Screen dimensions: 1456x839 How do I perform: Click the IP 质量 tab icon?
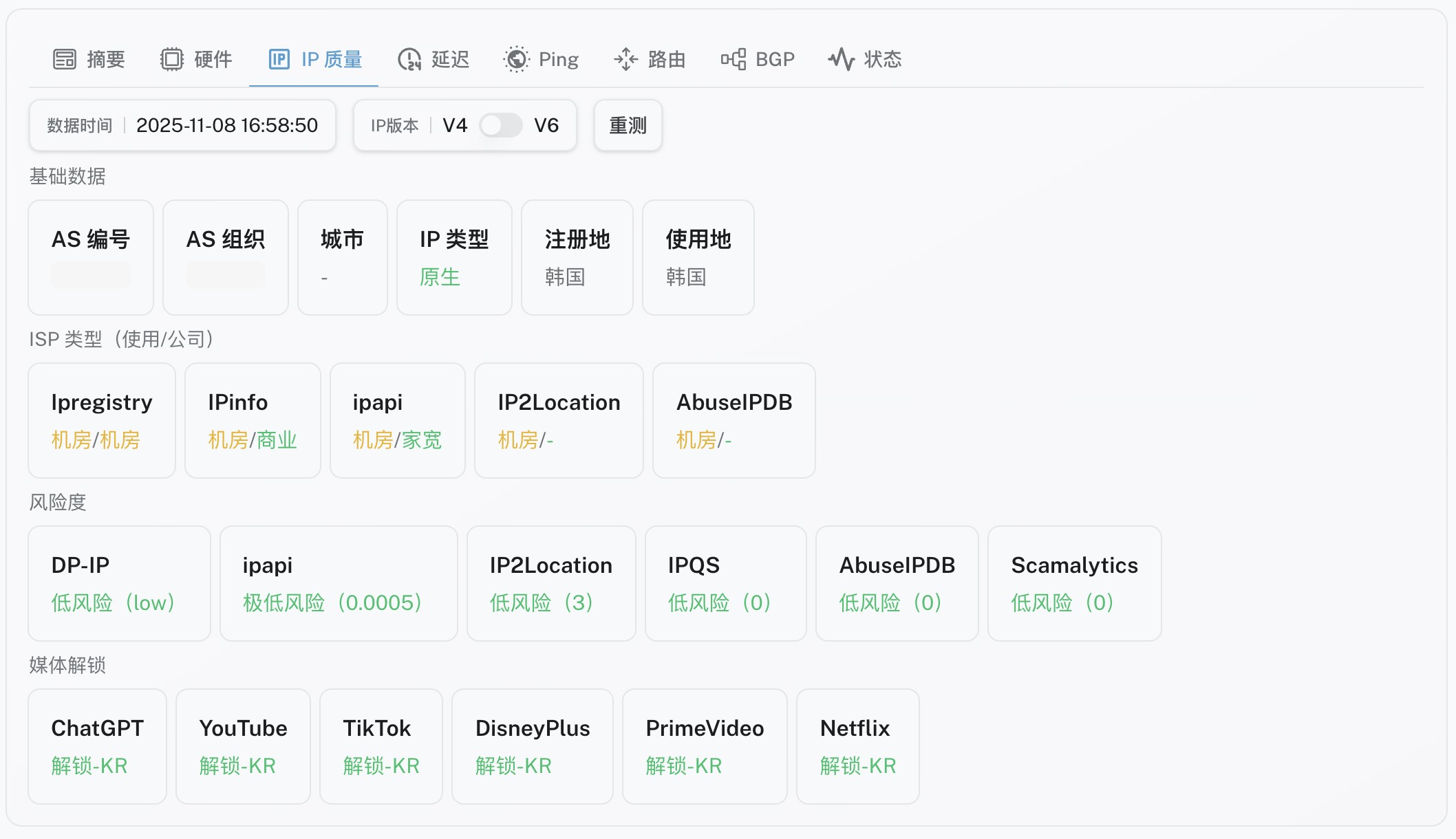point(279,59)
